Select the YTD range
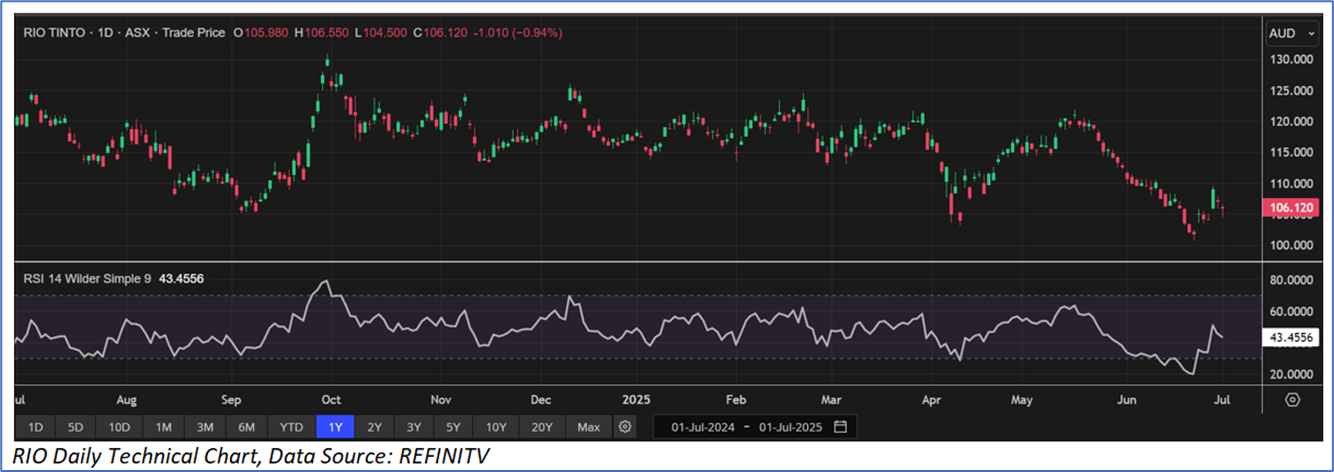Image resolution: width=1334 pixels, height=472 pixels. (x=291, y=427)
